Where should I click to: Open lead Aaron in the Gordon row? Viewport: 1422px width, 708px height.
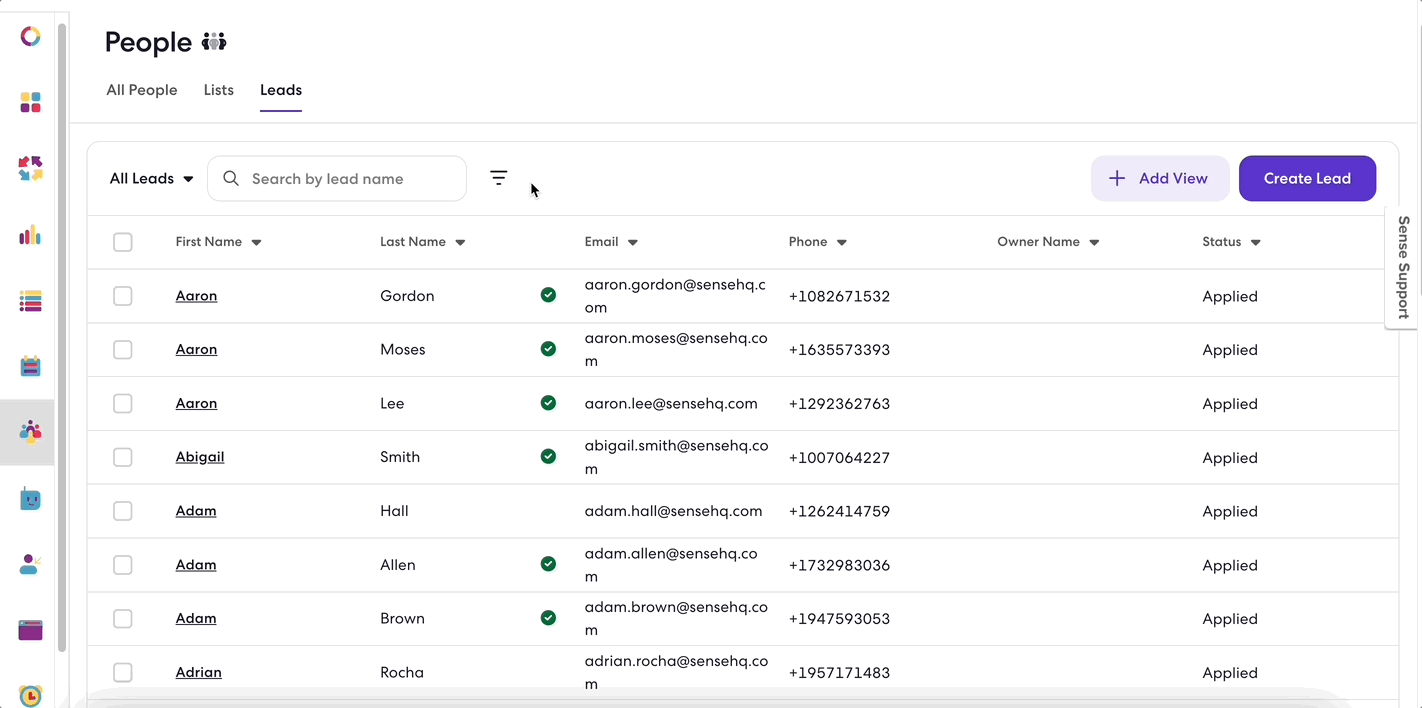pyautogui.click(x=196, y=296)
